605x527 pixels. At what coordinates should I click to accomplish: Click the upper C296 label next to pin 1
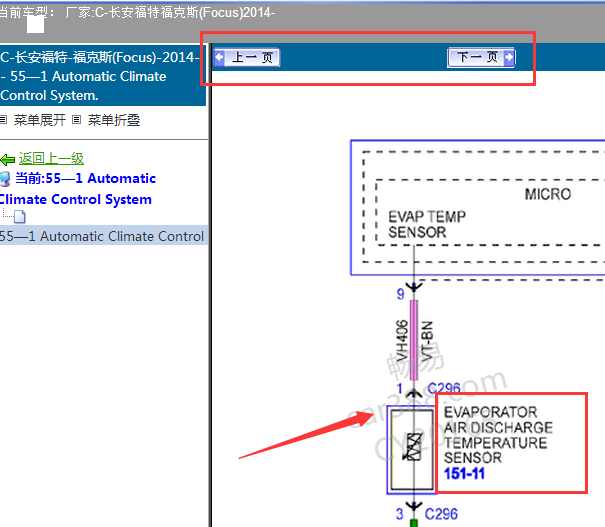[444, 388]
